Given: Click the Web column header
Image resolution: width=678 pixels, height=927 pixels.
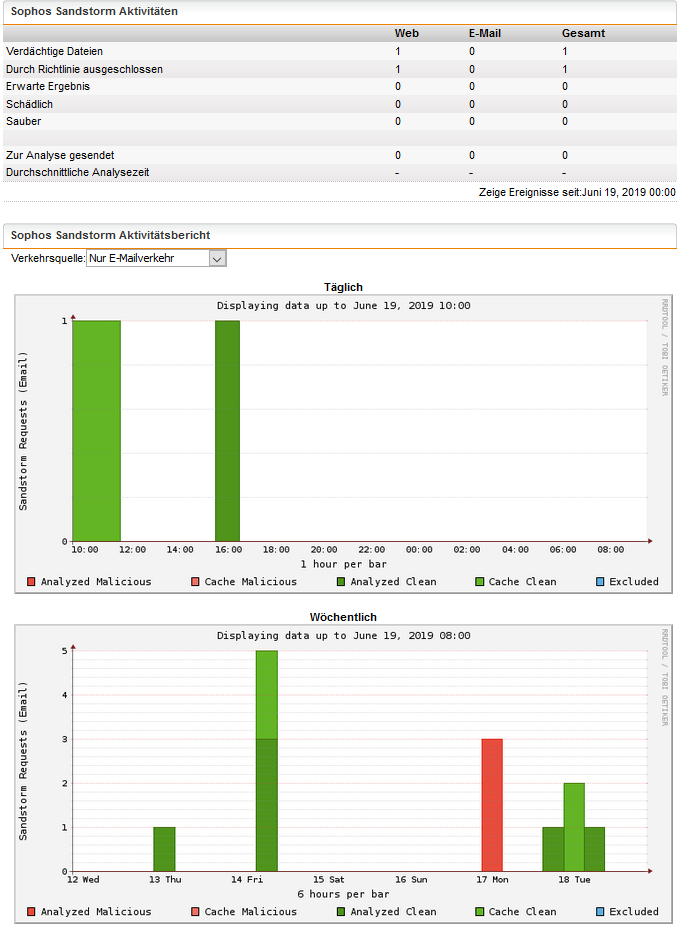Looking at the screenshot, I should (407, 34).
